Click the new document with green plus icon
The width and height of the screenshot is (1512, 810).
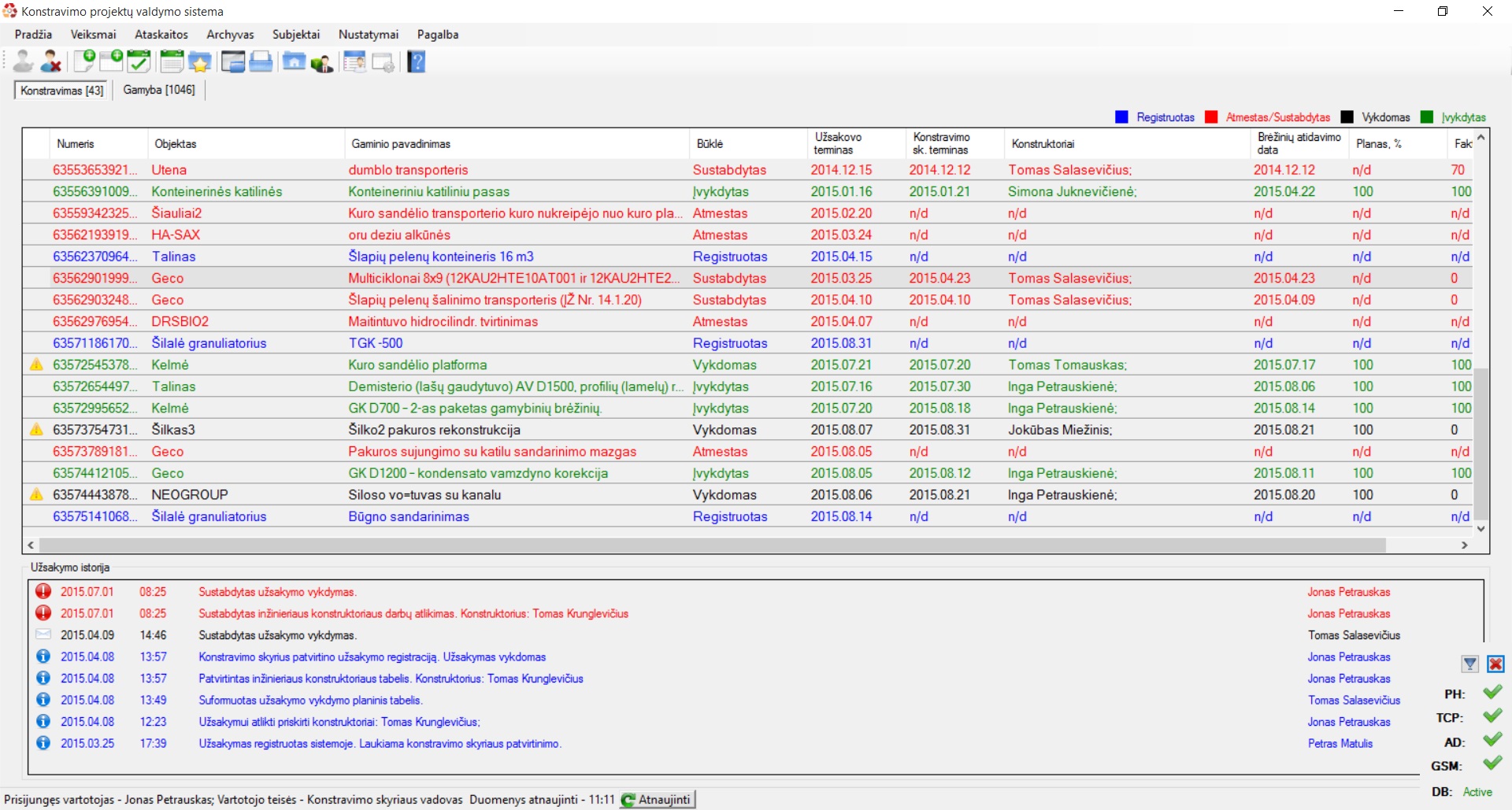click(84, 61)
